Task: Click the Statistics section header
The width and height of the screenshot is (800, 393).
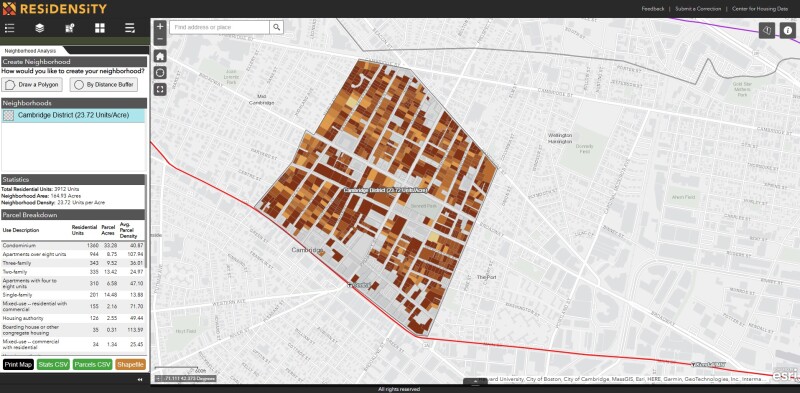Action: 73,180
